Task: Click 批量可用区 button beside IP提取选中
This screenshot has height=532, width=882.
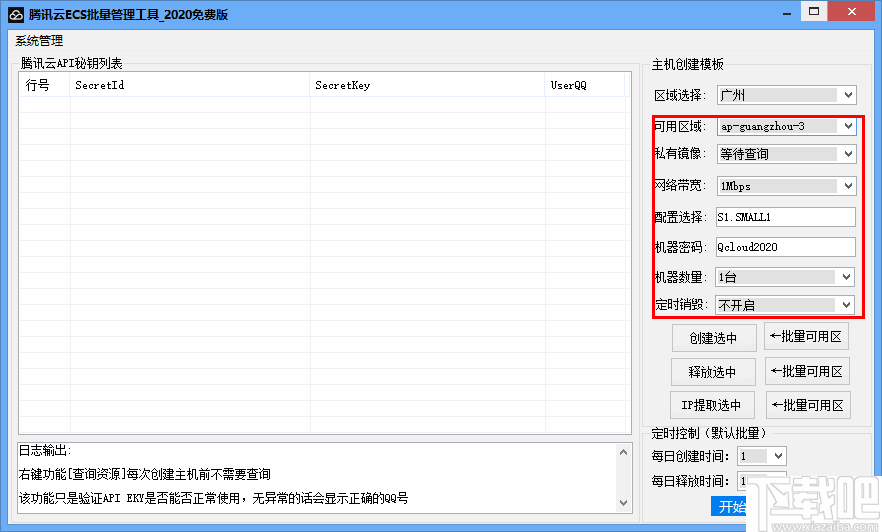Action: tap(808, 405)
